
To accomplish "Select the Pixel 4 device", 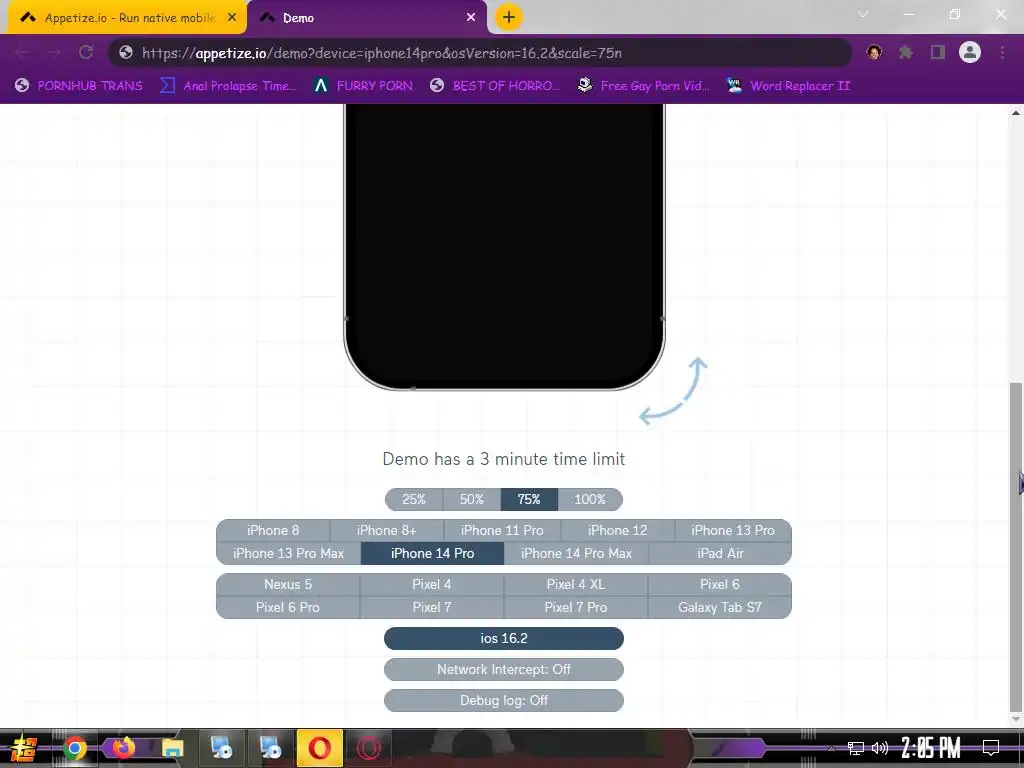I will 432,584.
